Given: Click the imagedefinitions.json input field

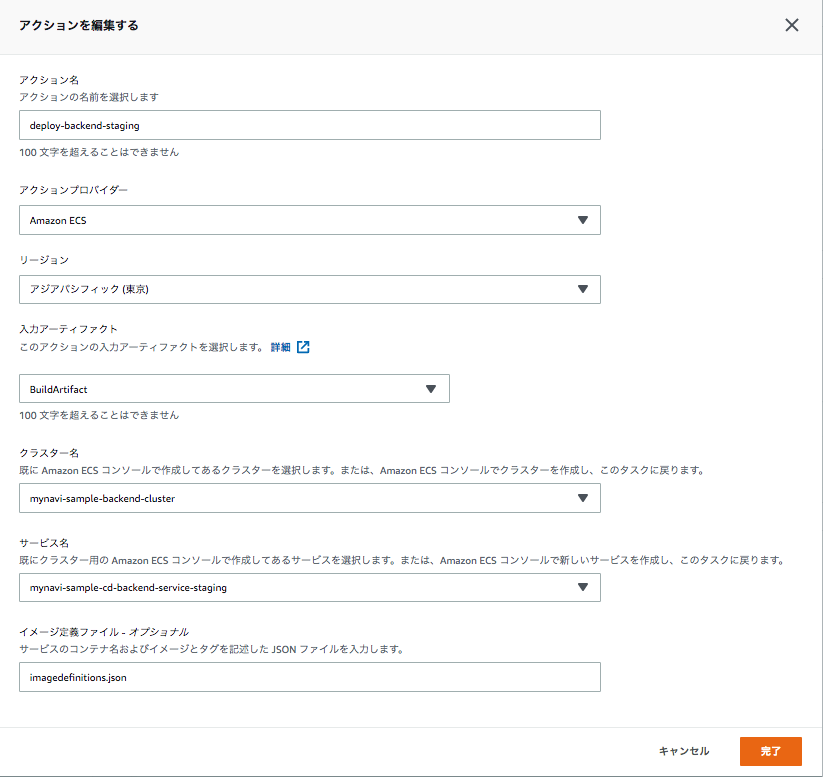Looking at the screenshot, I should [310, 677].
